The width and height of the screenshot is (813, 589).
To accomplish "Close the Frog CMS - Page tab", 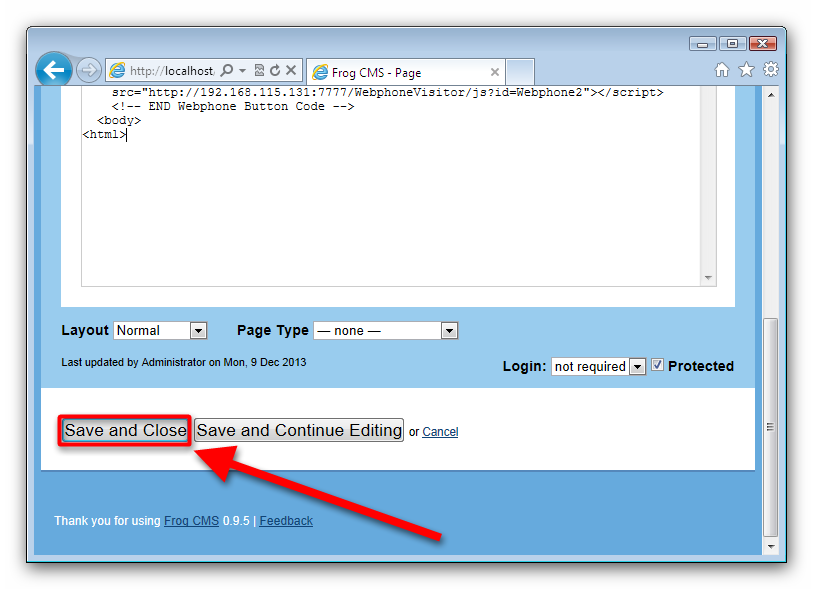I will [x=494, y=72].
